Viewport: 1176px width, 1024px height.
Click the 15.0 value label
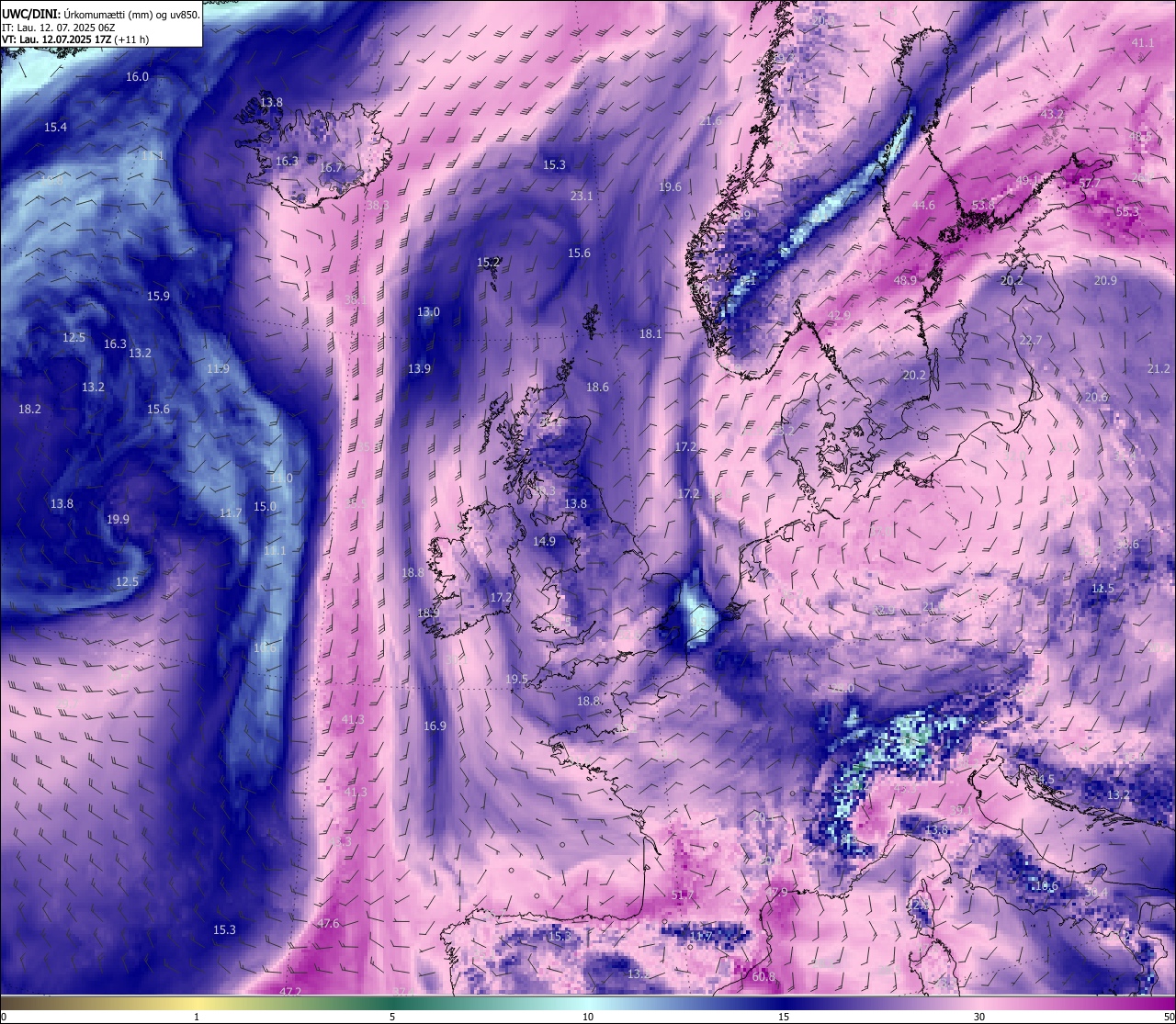[x=265, y=507]
